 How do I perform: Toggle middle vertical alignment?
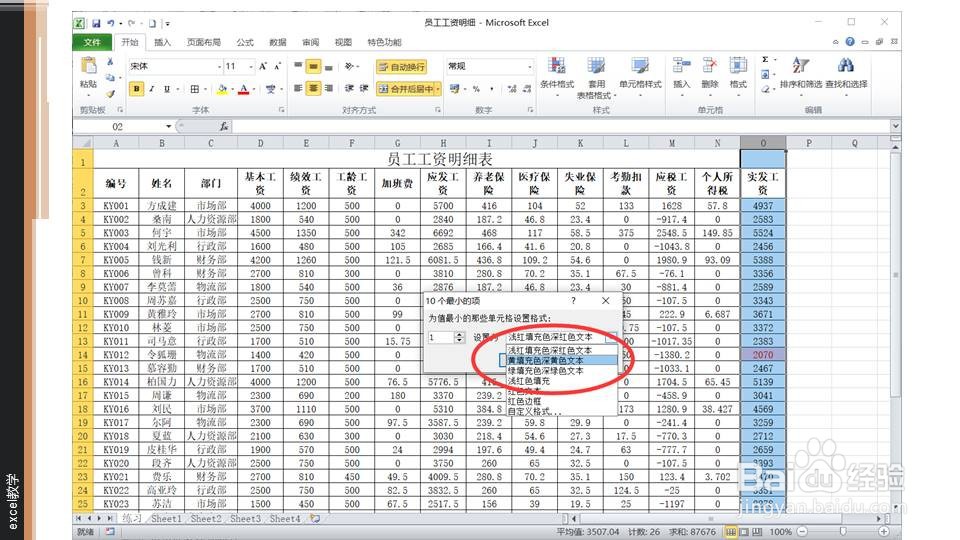[313, 66]
